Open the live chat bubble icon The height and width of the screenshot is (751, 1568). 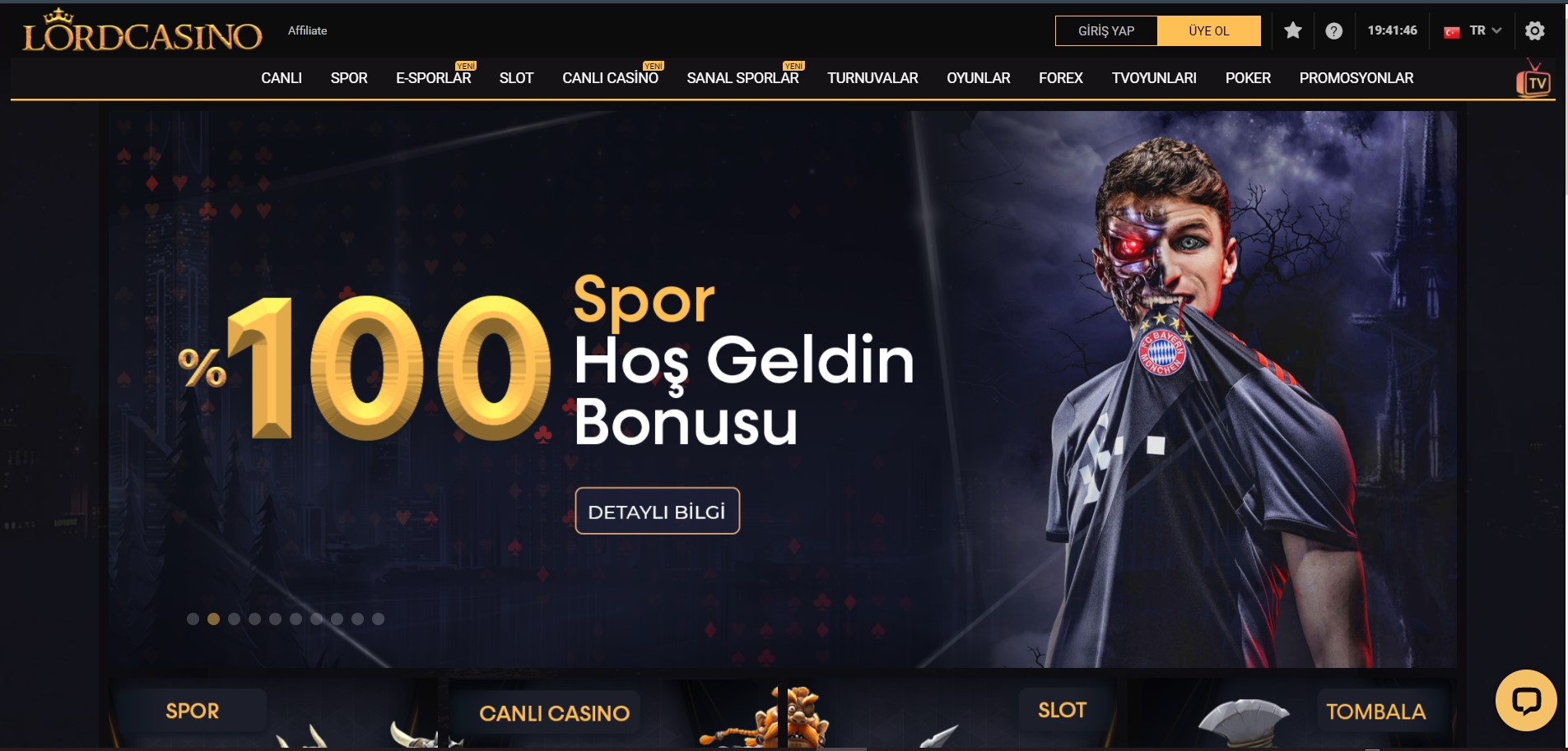coord(1526,700)
